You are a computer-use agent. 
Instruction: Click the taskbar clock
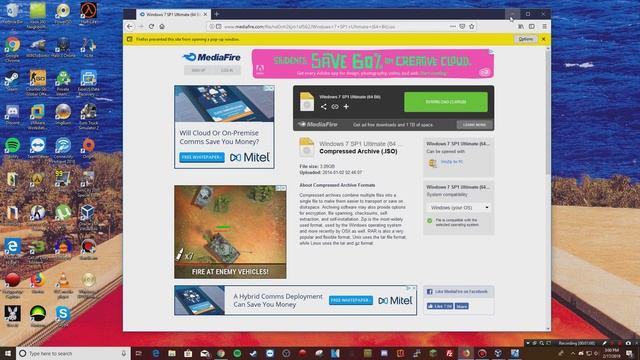pos(611,353)
